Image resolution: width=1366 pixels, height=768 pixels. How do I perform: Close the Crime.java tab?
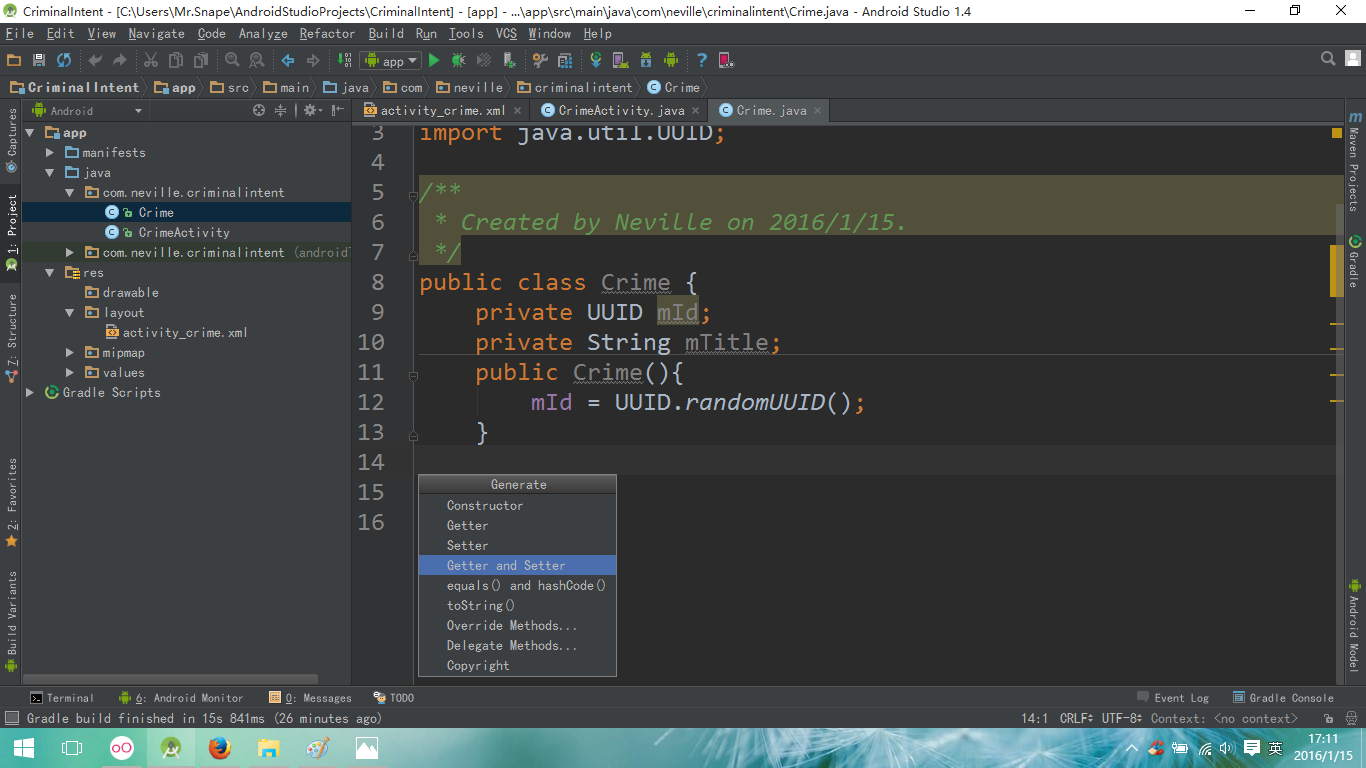point(817,110)
